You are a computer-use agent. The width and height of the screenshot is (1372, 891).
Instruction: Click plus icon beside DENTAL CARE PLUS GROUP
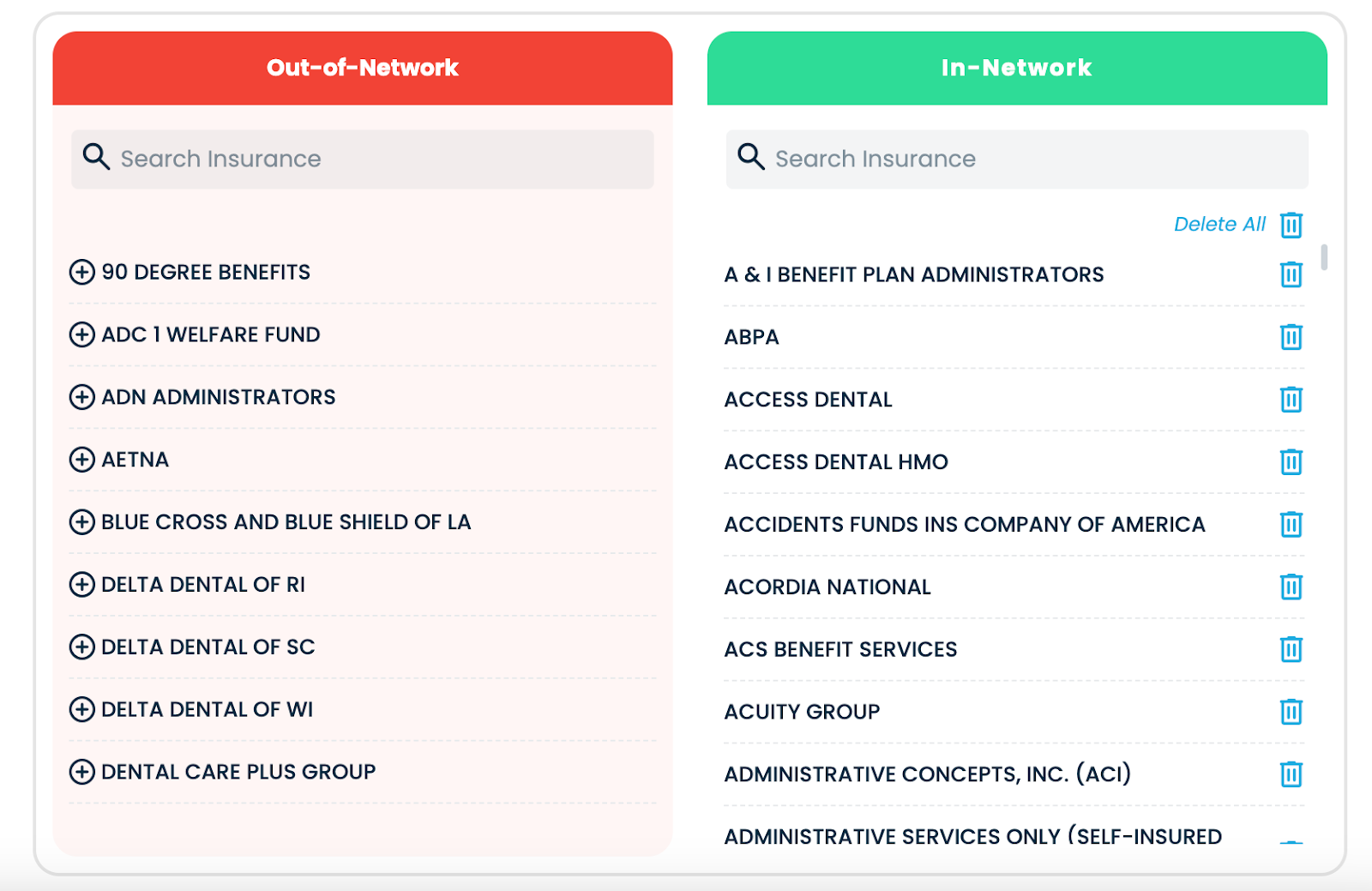(81, 772)
